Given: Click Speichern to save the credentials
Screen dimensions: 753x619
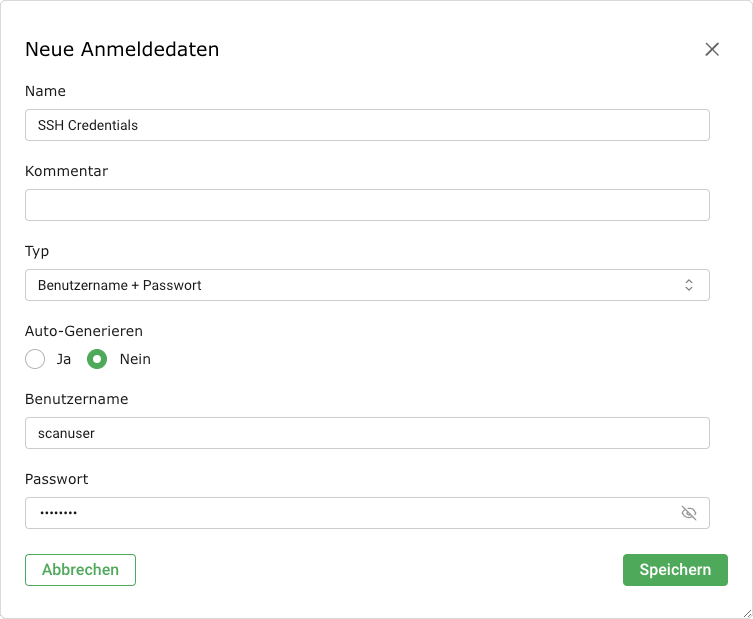Looking at the screenshot, I should [675, 570].
